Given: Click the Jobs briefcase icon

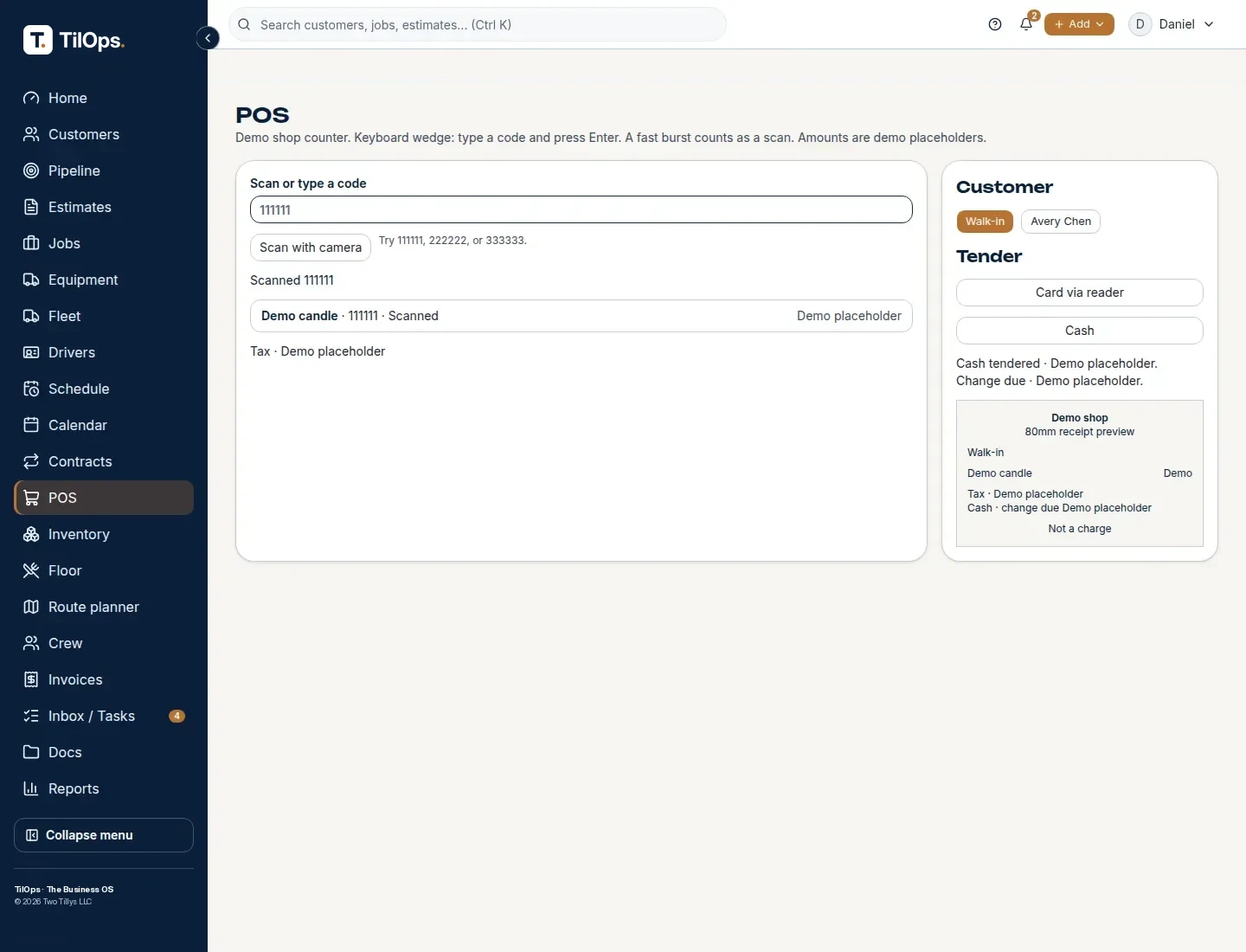Looking at the screenshot, I should tap(31, 243).
